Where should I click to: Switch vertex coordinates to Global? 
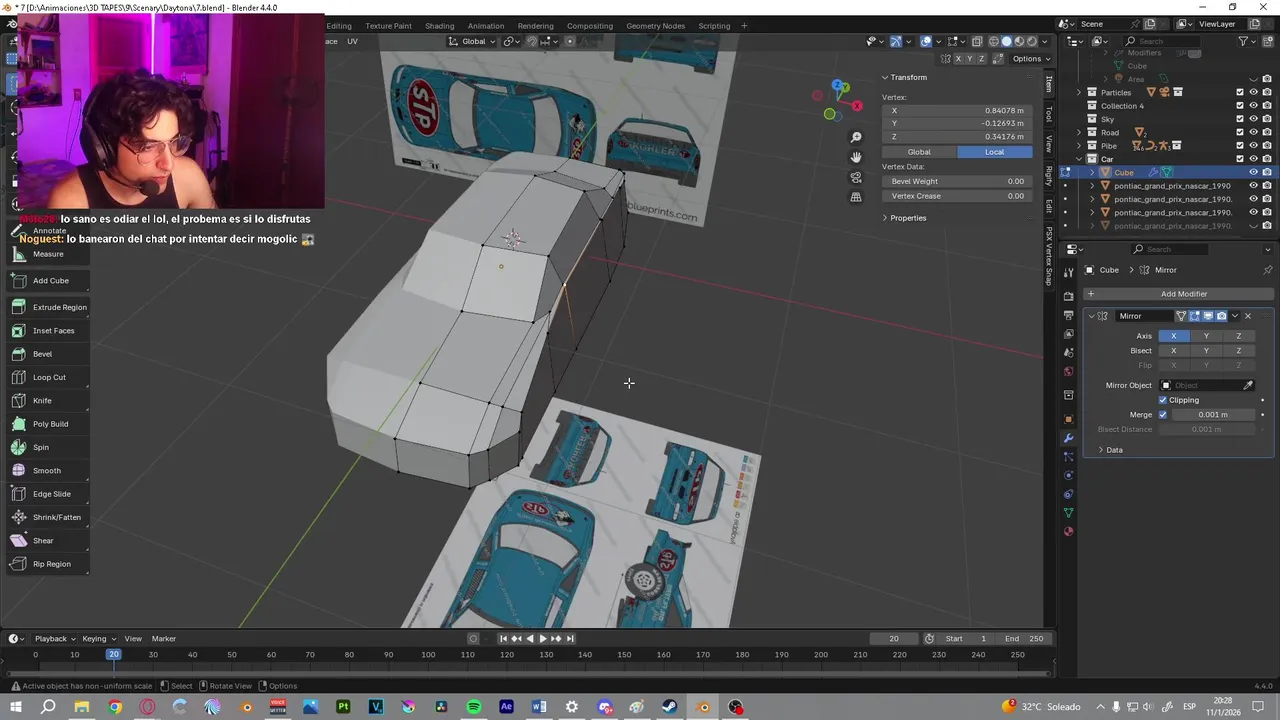(919, 152)
